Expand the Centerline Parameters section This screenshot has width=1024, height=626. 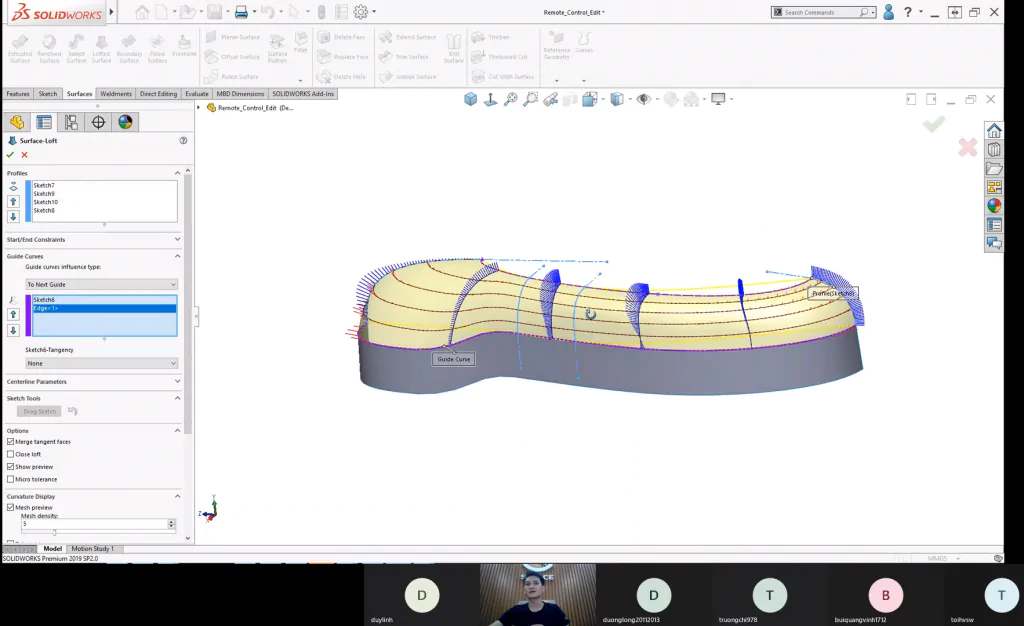(x=177, y=381)
